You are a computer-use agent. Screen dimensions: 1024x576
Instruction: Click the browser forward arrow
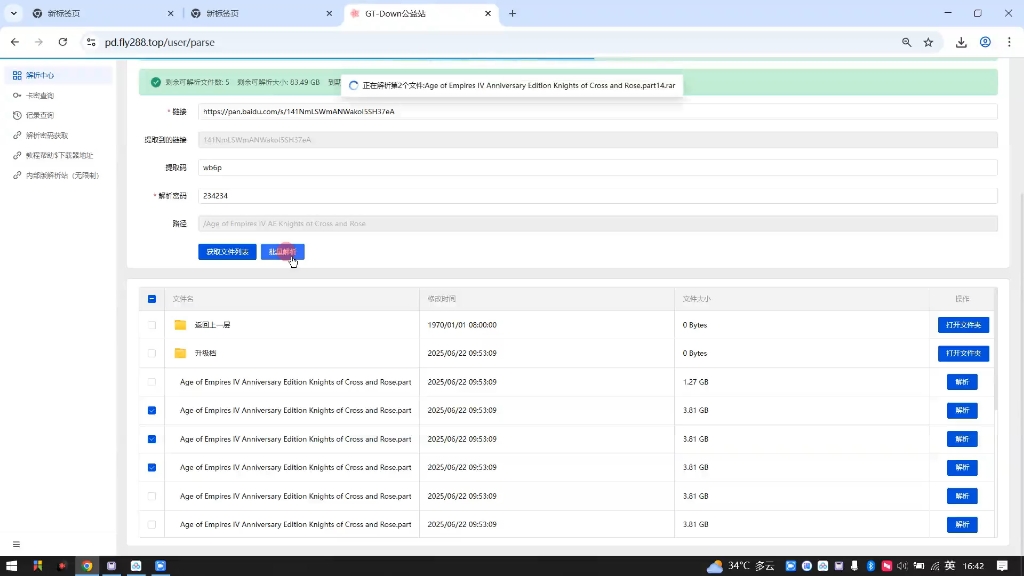click(x=39, y=42)
